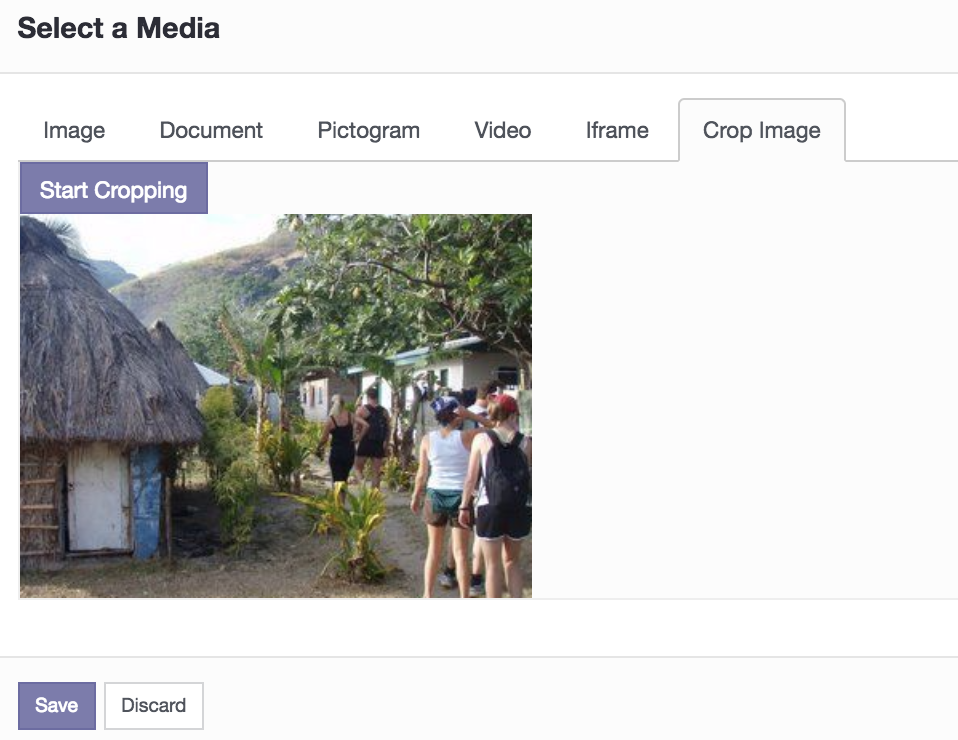Select the Crop Image tab
Viewport: 958px width, 740px height.
[762, 130]
